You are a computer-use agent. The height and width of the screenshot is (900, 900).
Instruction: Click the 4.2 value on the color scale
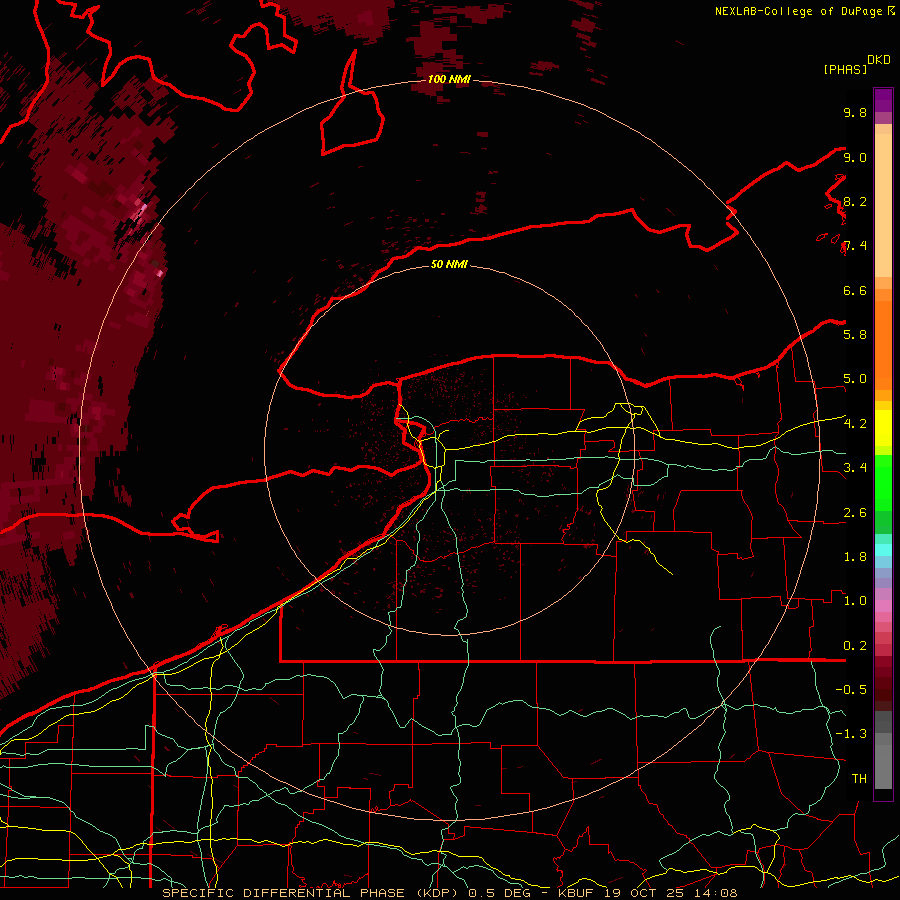click(855, 424)
